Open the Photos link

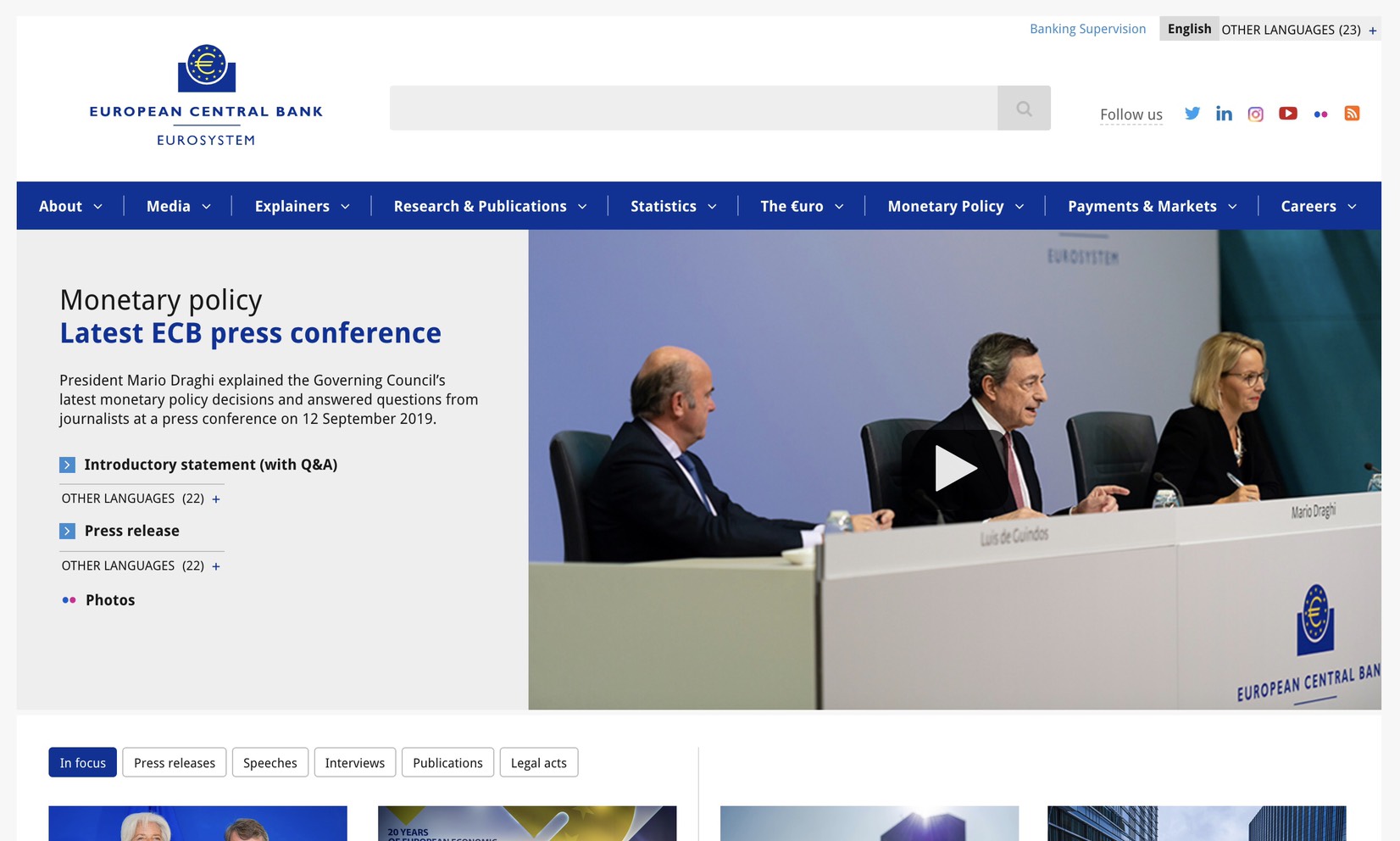pos(110,600)
